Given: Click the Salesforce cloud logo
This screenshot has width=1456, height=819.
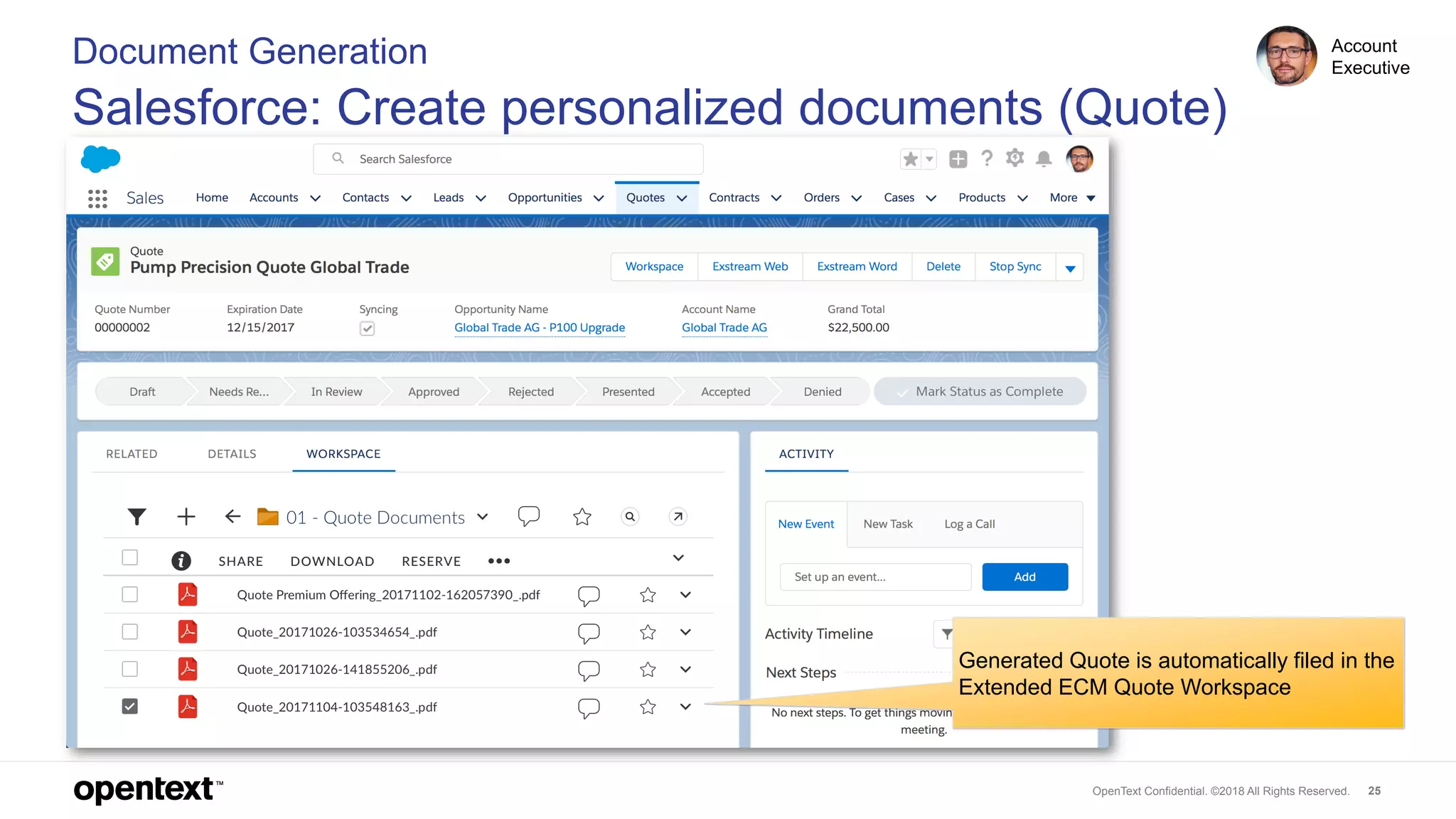Looking at the screenshot, I should coord(100,159).
